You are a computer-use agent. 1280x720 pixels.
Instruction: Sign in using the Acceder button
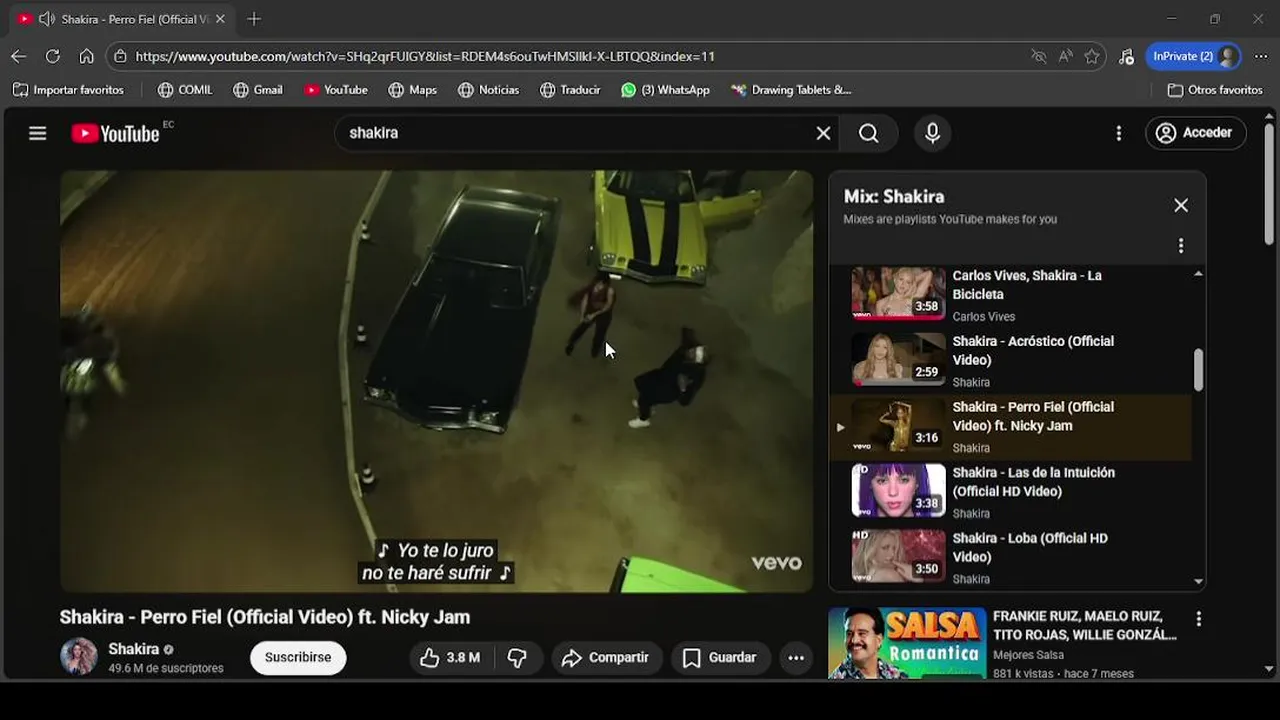tap(1195, 133)
